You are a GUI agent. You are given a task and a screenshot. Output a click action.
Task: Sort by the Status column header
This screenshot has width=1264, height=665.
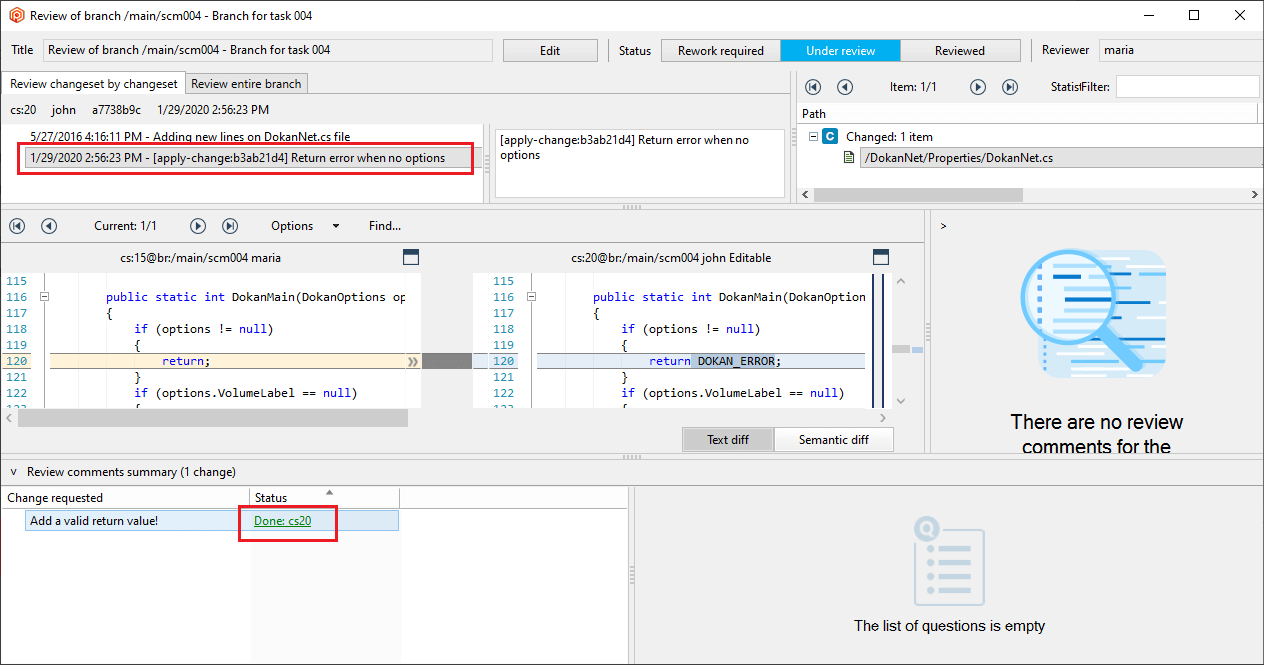click(324, 497)
